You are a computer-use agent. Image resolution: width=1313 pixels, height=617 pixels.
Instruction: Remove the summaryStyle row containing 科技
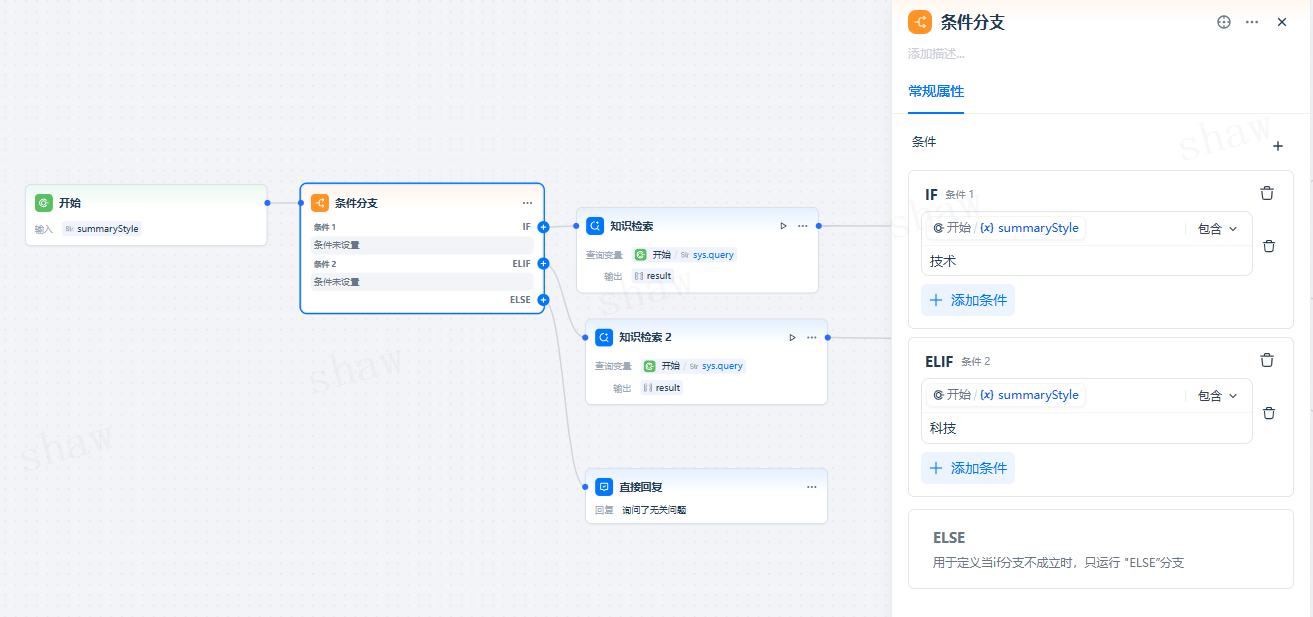[x=1269, y=412]
